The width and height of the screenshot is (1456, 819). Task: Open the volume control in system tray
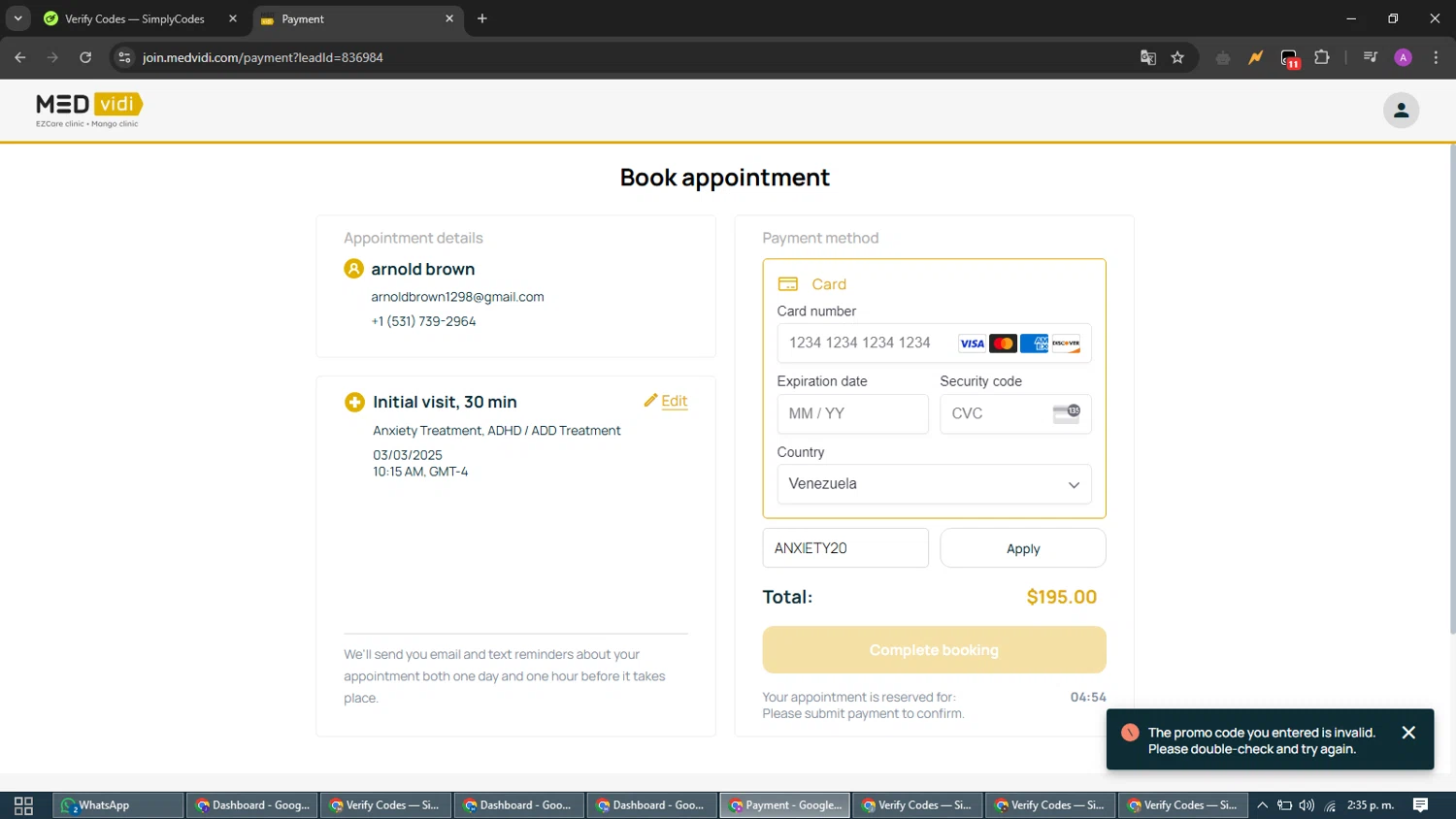(x=1307, y=805)
